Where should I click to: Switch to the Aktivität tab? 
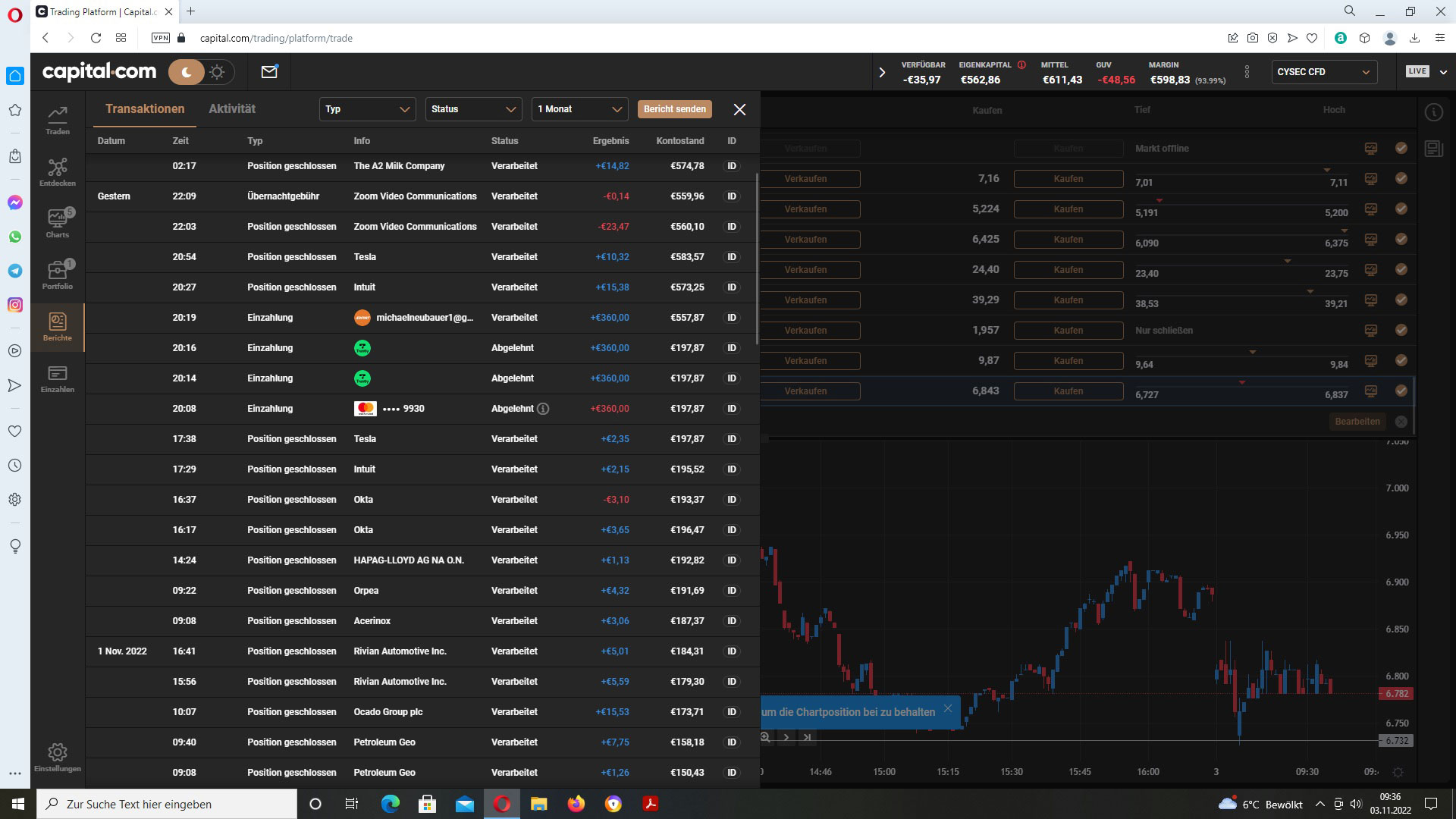232,109
